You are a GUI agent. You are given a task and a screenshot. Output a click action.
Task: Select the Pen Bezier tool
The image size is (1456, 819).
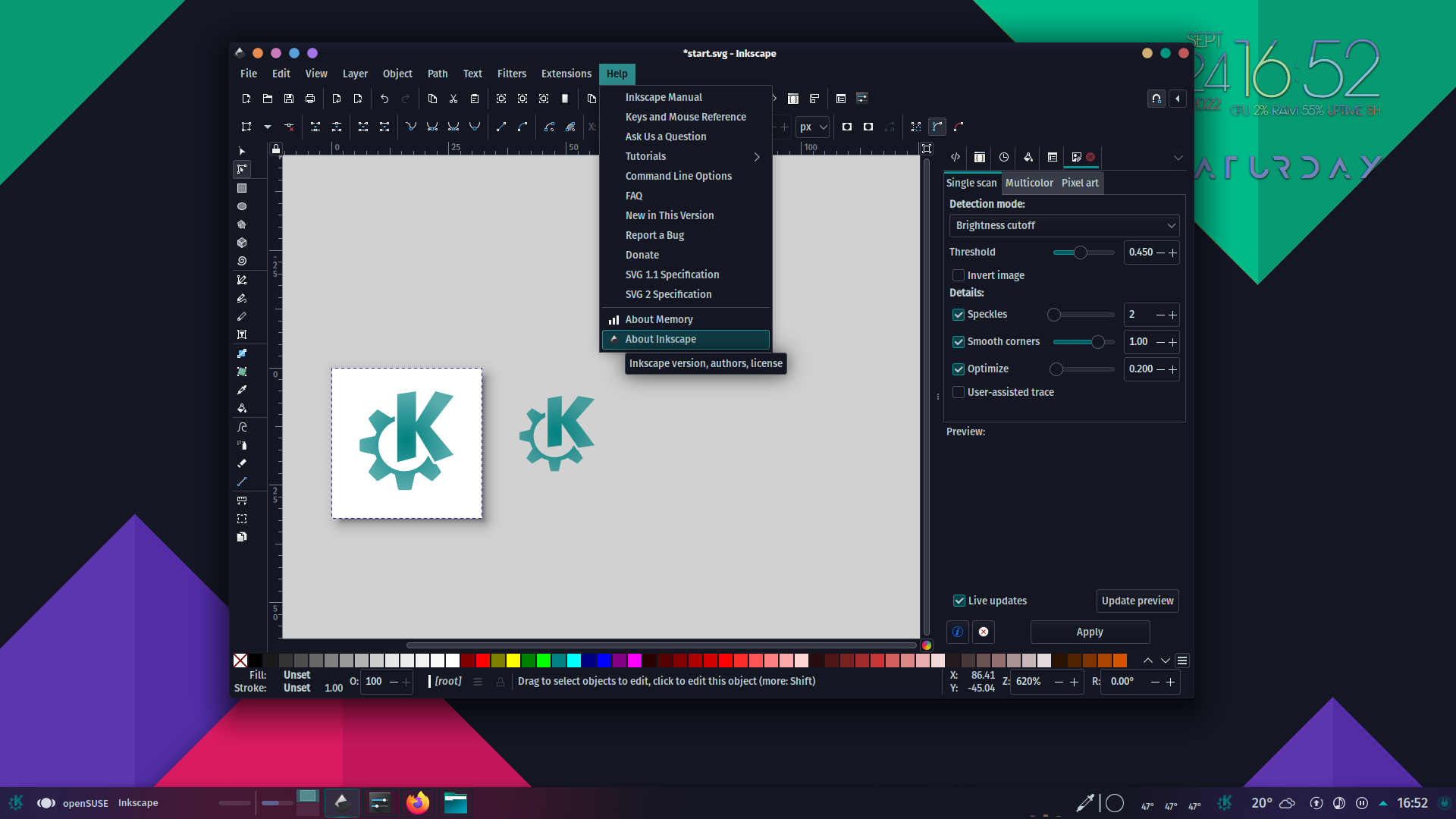[242, 280]
